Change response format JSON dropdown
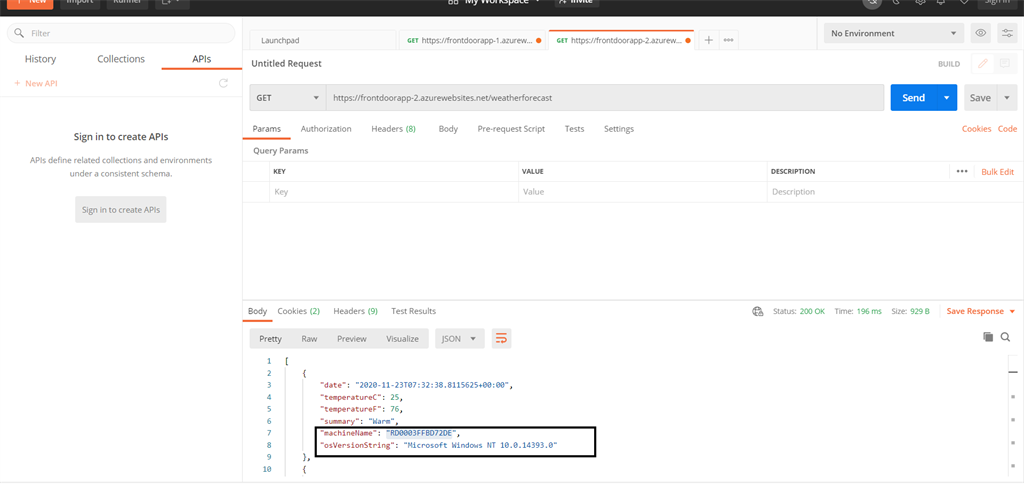Screen dimensions: 1024x484 pos(460,338)
